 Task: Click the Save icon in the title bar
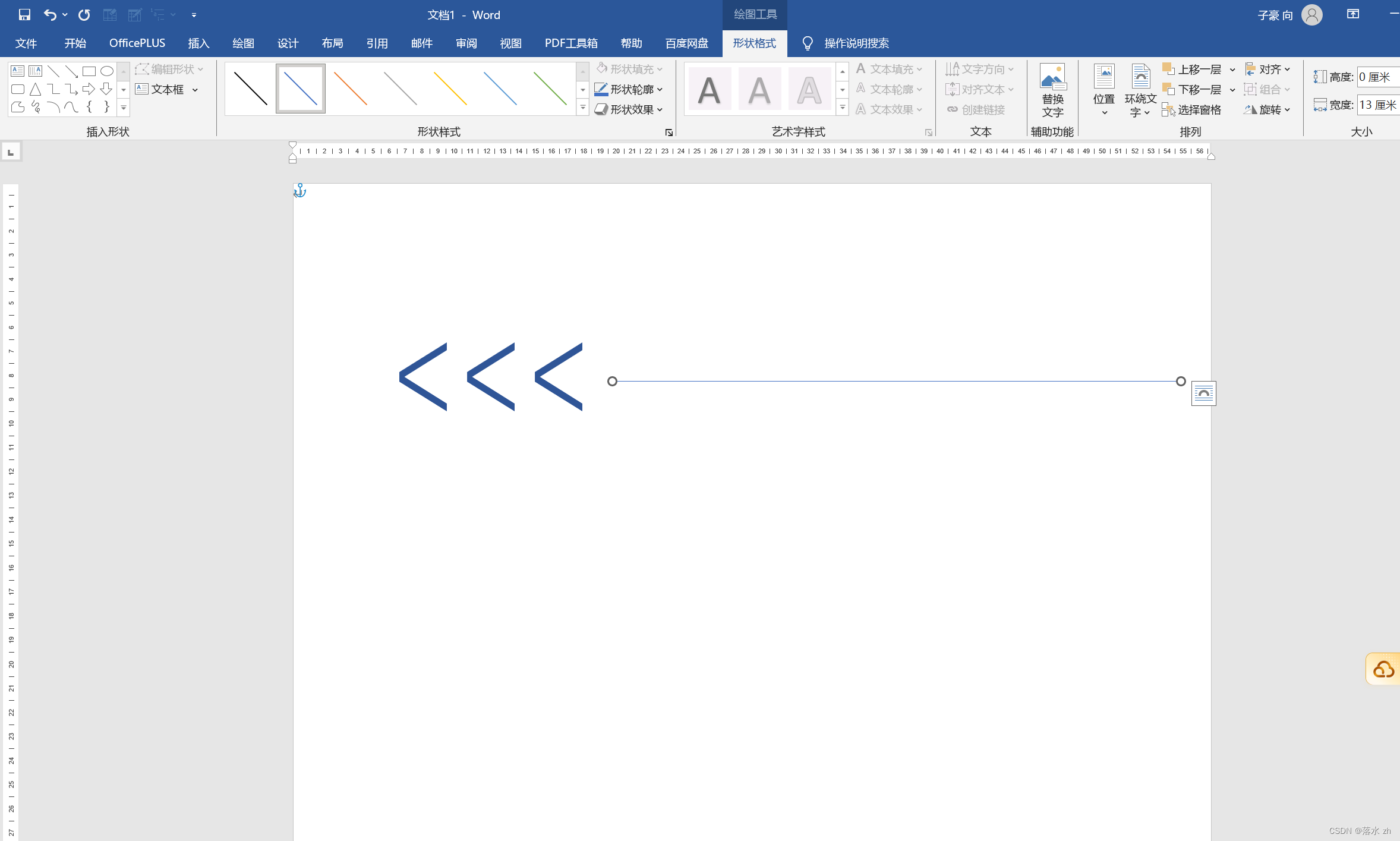pos(24,15)
